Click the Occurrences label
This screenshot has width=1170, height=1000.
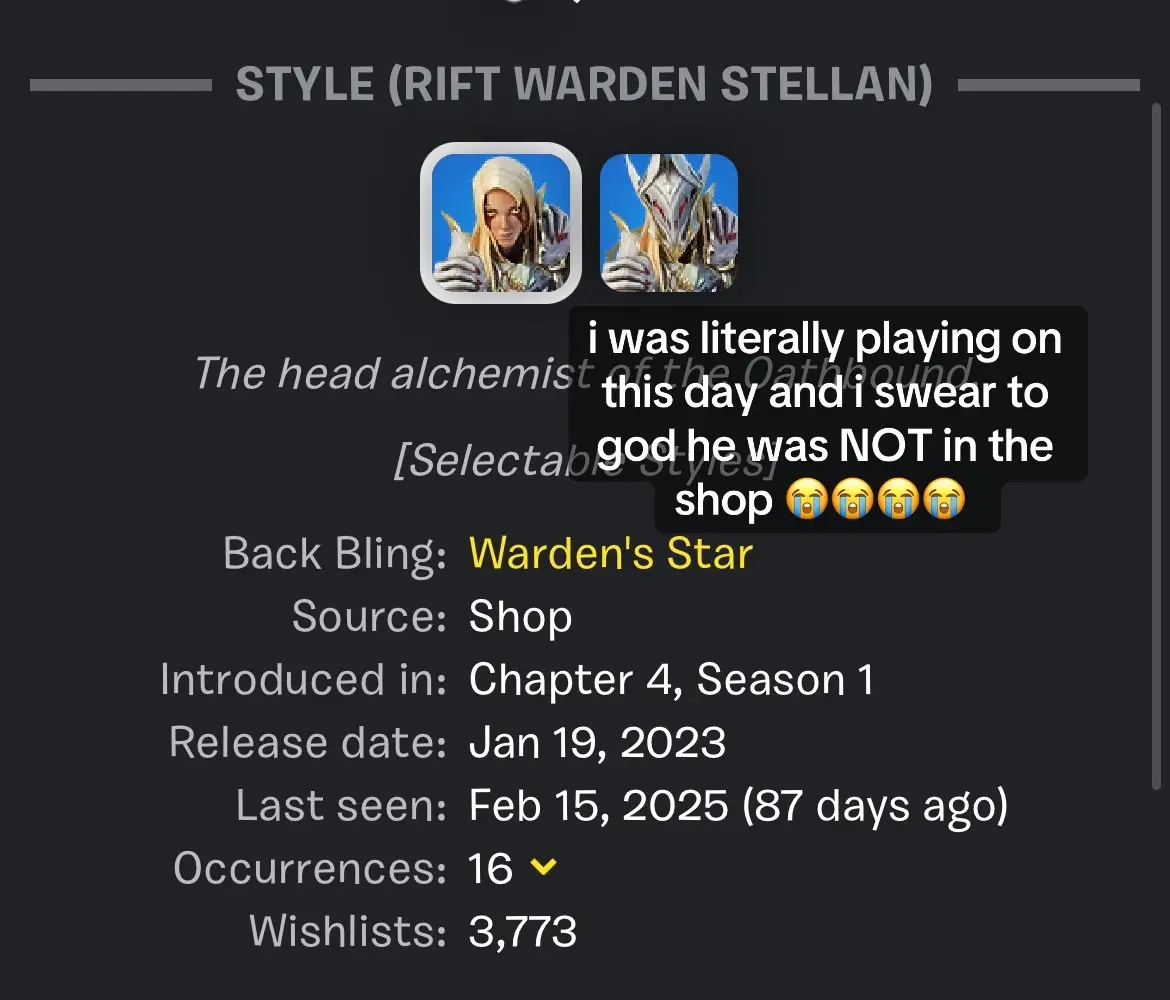tap(310, 869)
